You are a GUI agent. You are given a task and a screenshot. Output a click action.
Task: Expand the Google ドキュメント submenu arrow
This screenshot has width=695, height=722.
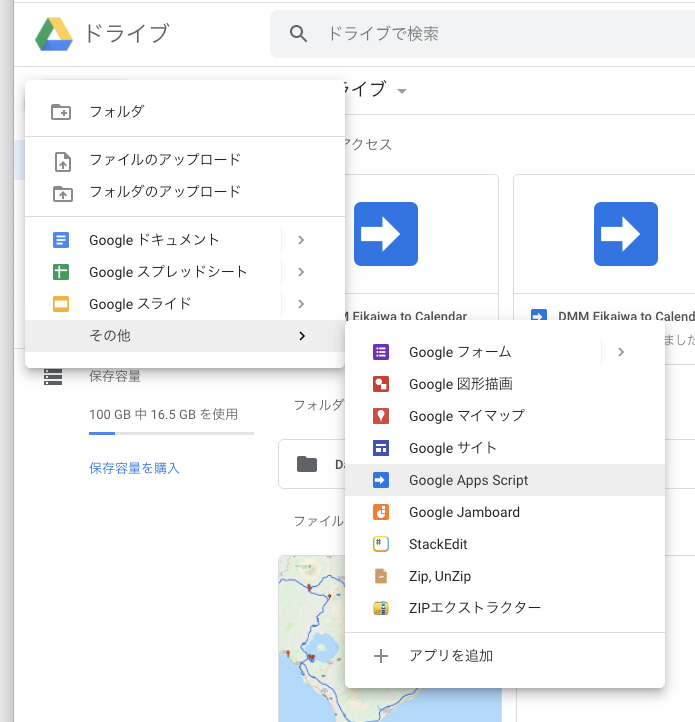pyautogui.click(x=301, y=240)
